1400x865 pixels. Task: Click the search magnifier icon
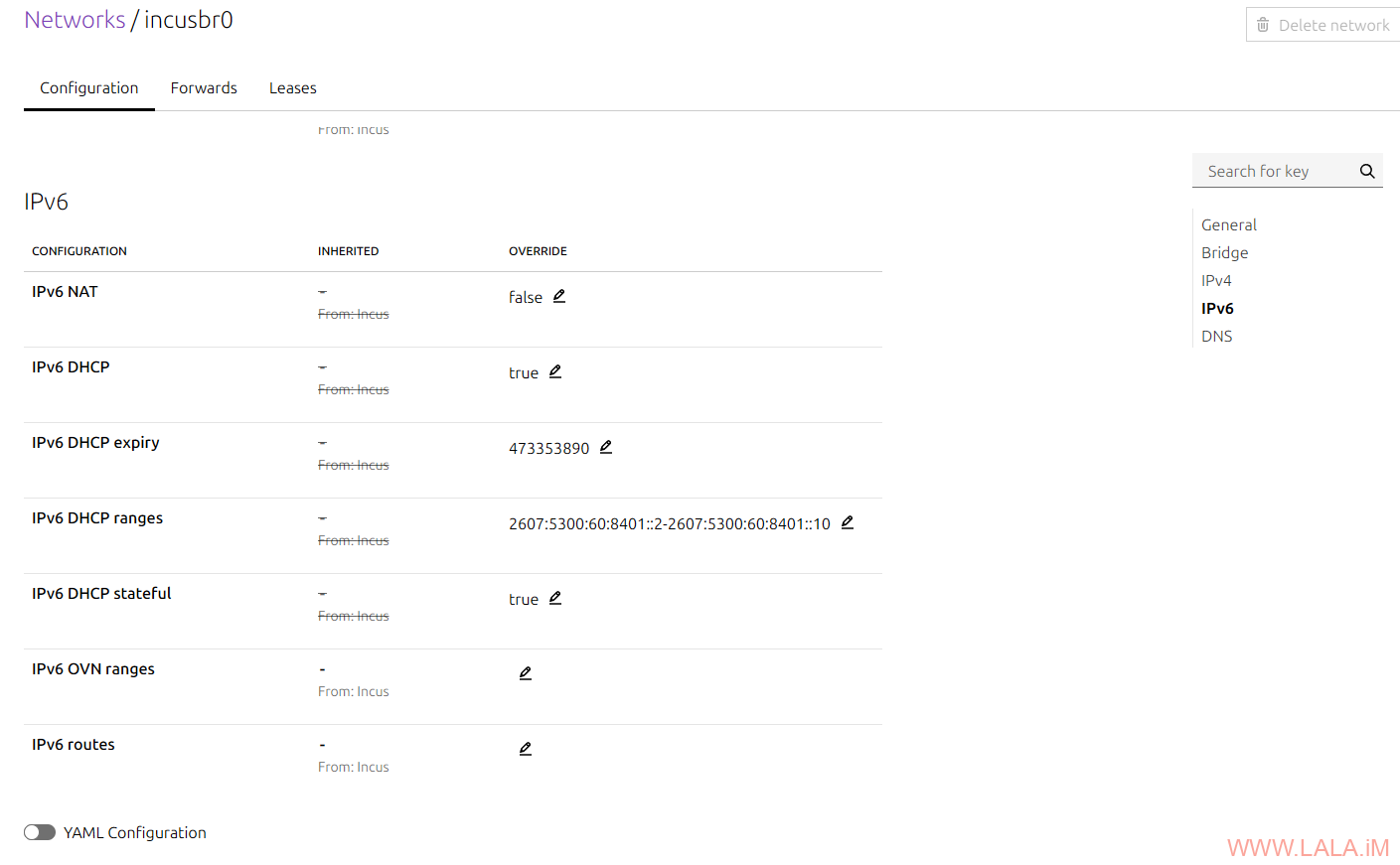tap(1367, 171)
